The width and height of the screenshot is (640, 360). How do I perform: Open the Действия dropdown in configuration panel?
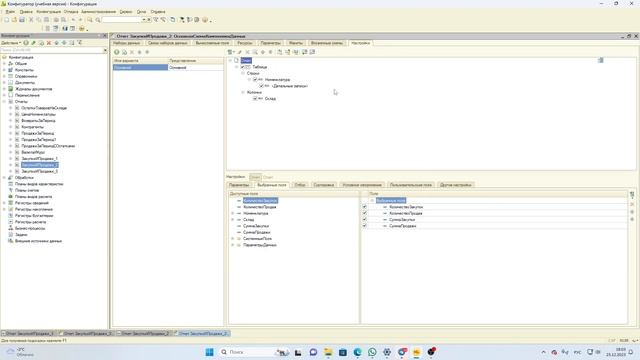tap(11, 43)
